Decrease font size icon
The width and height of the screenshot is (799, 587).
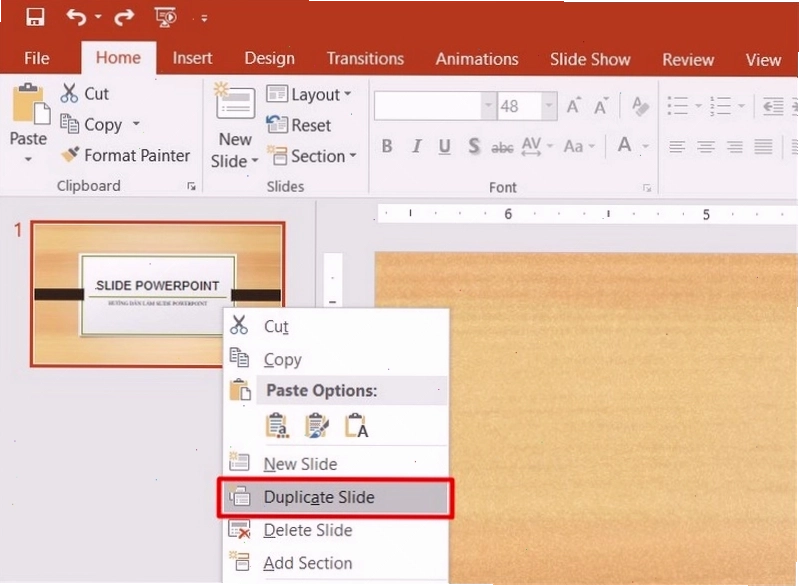coord(601,106)
